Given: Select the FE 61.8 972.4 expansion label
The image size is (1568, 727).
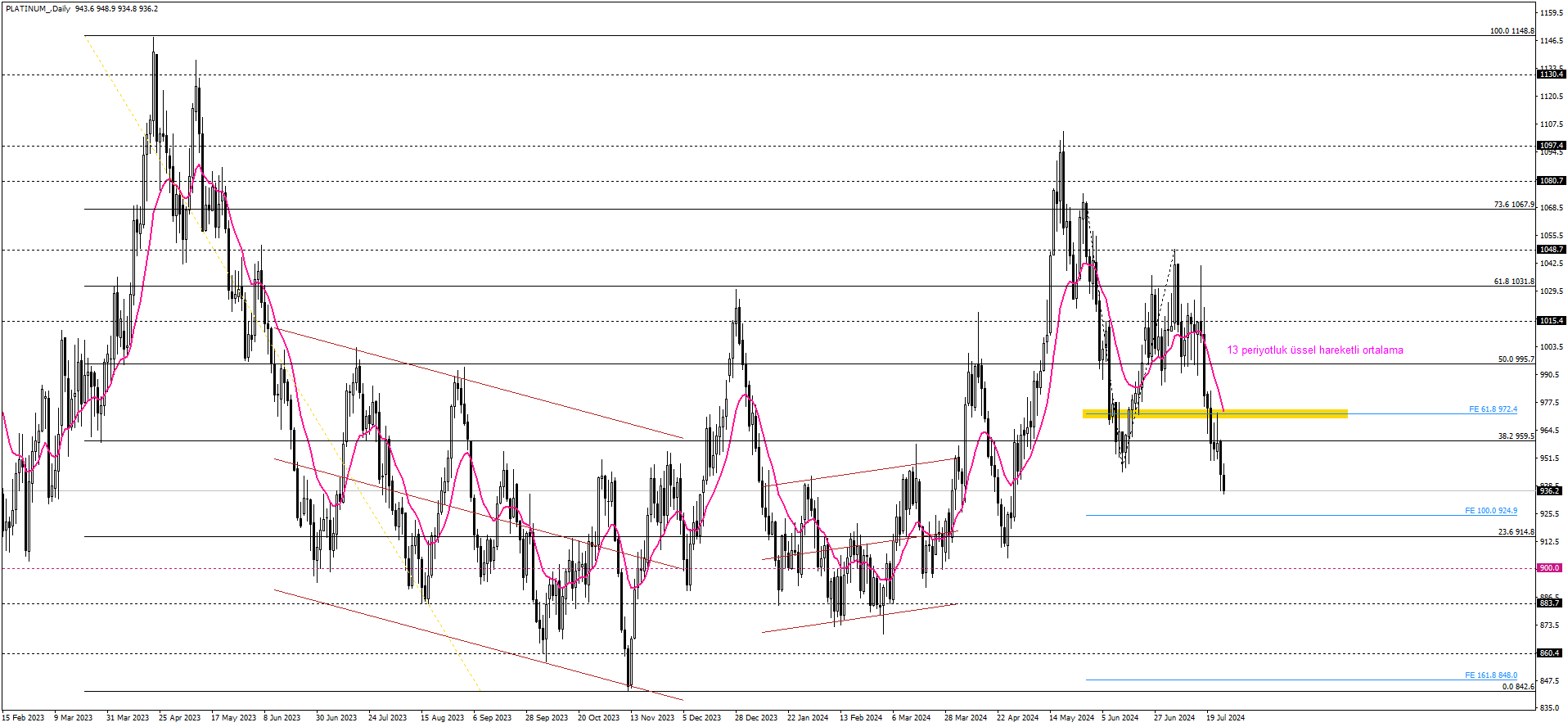Looking at the screenshot, I should pos(1493,409).
